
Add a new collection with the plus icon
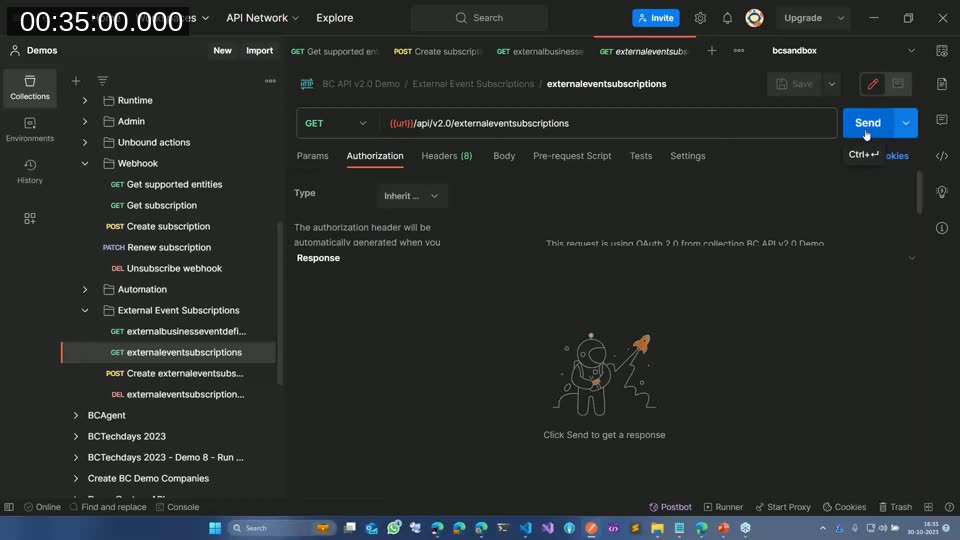(x=76, y=81)
